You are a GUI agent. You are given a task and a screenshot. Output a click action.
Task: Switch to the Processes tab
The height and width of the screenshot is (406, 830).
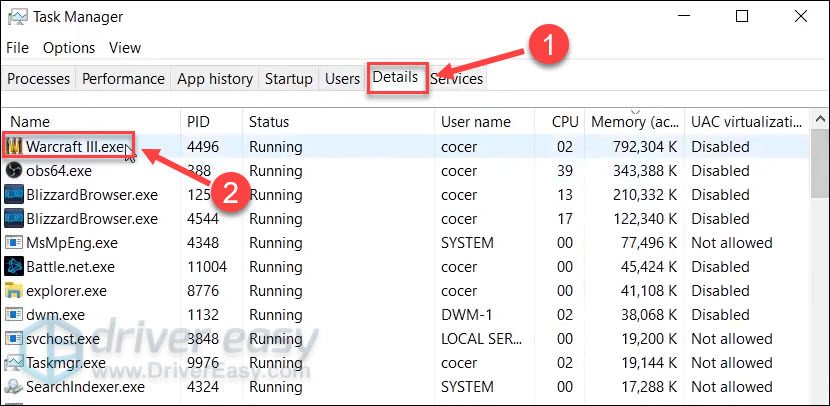39,79
